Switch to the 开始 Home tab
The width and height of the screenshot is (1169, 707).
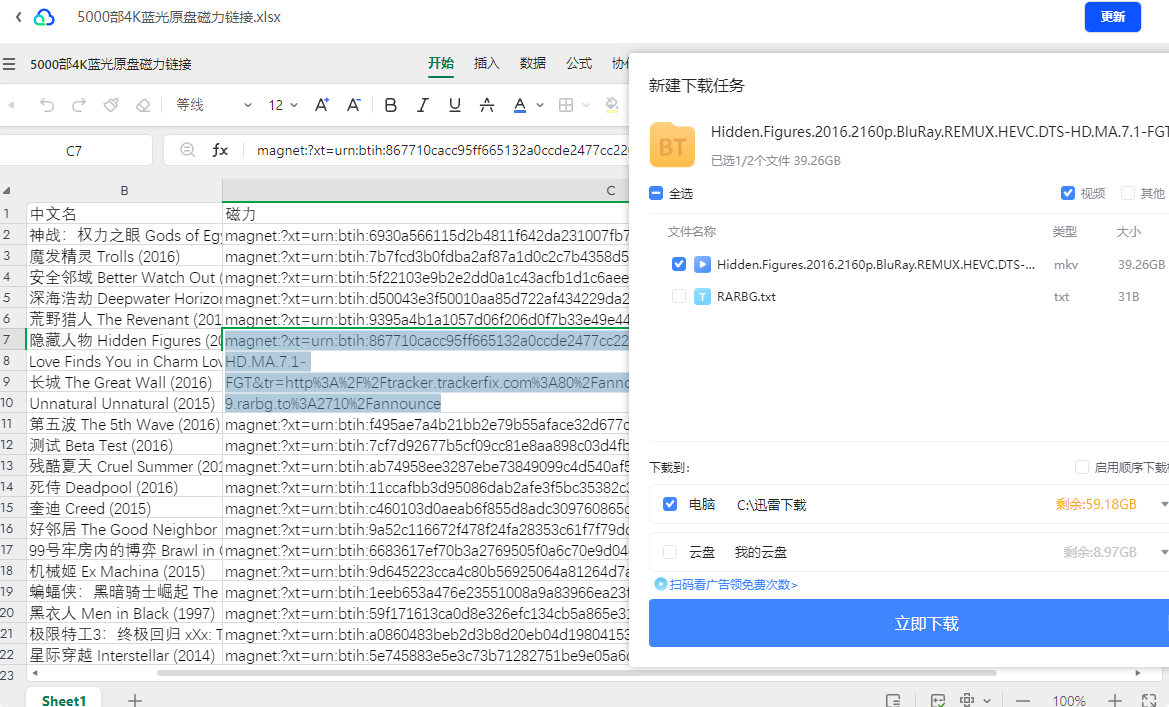[x=441, y=63]
